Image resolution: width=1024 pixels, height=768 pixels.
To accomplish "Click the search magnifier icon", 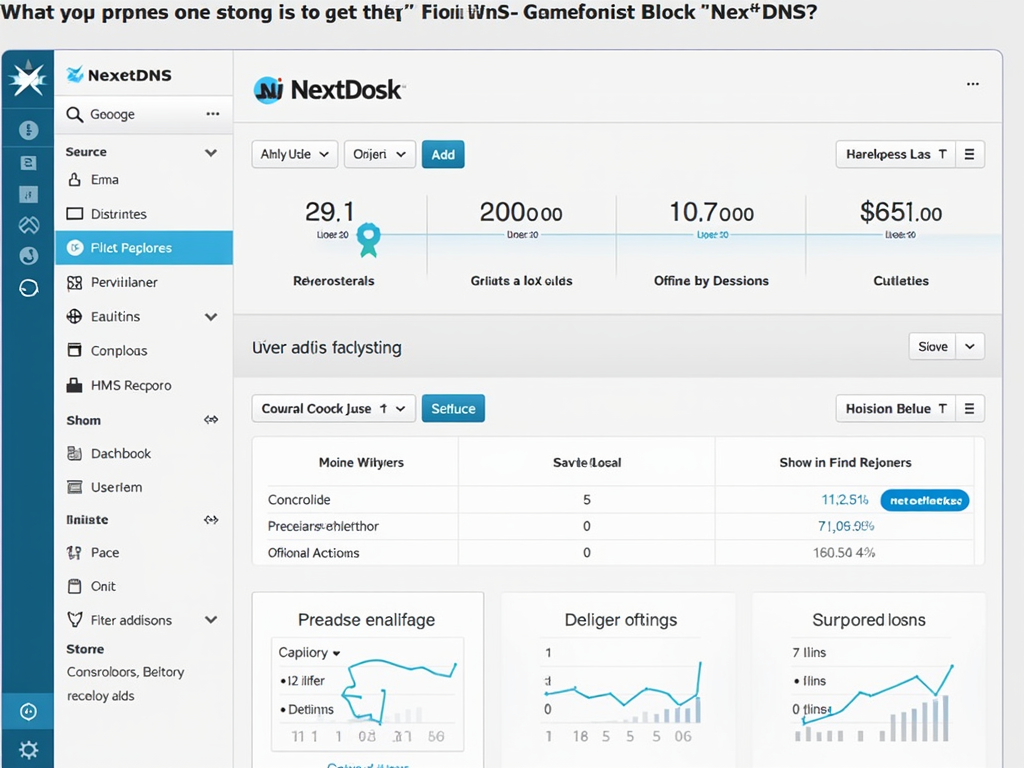I will [74, 114].
